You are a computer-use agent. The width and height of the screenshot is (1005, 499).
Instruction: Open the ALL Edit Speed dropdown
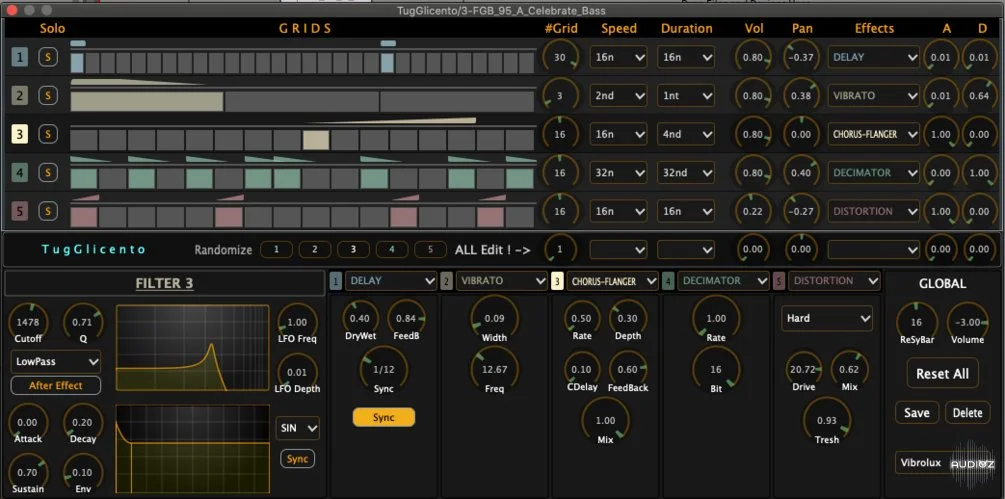[x=619, y=249]
